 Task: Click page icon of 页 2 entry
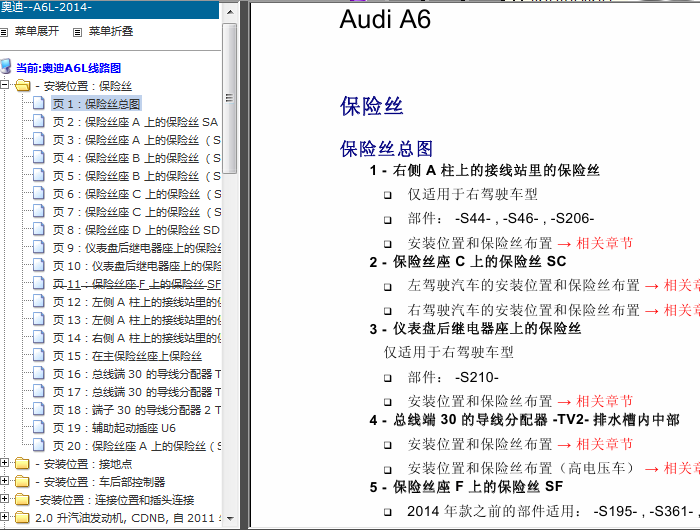pyautogui.click(x=39, y=121)
